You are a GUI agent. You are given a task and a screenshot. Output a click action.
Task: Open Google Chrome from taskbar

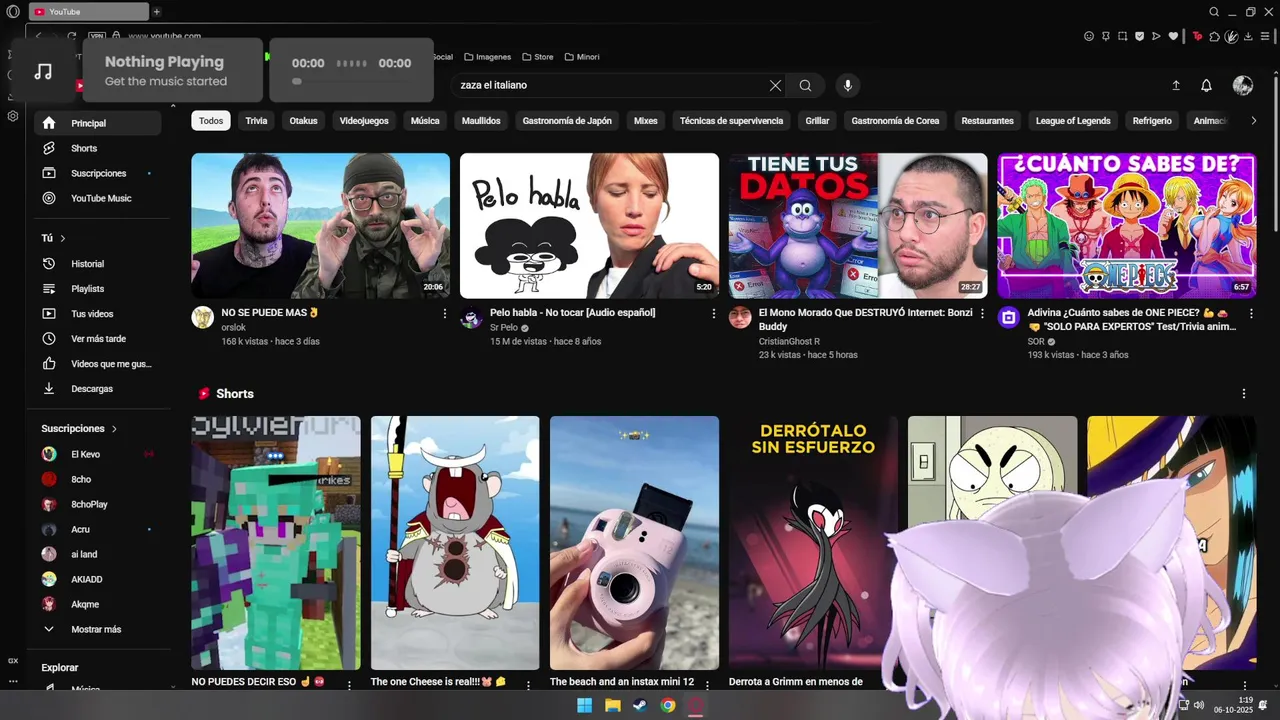668,705
